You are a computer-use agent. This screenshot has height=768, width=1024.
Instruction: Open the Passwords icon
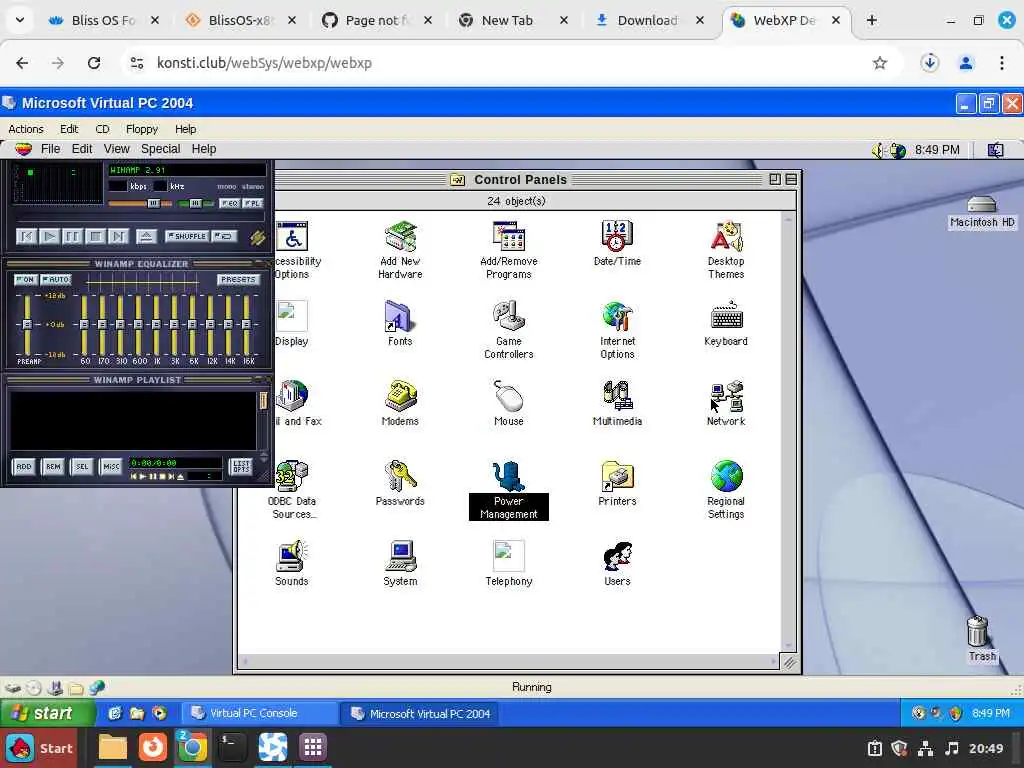click(x=400, y=483)
